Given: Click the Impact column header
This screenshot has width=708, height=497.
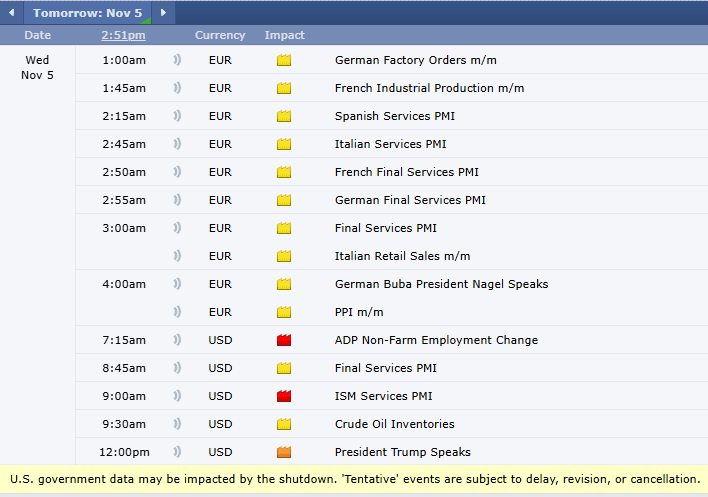Looking at the screenshot, I should [x=284, y=35].
